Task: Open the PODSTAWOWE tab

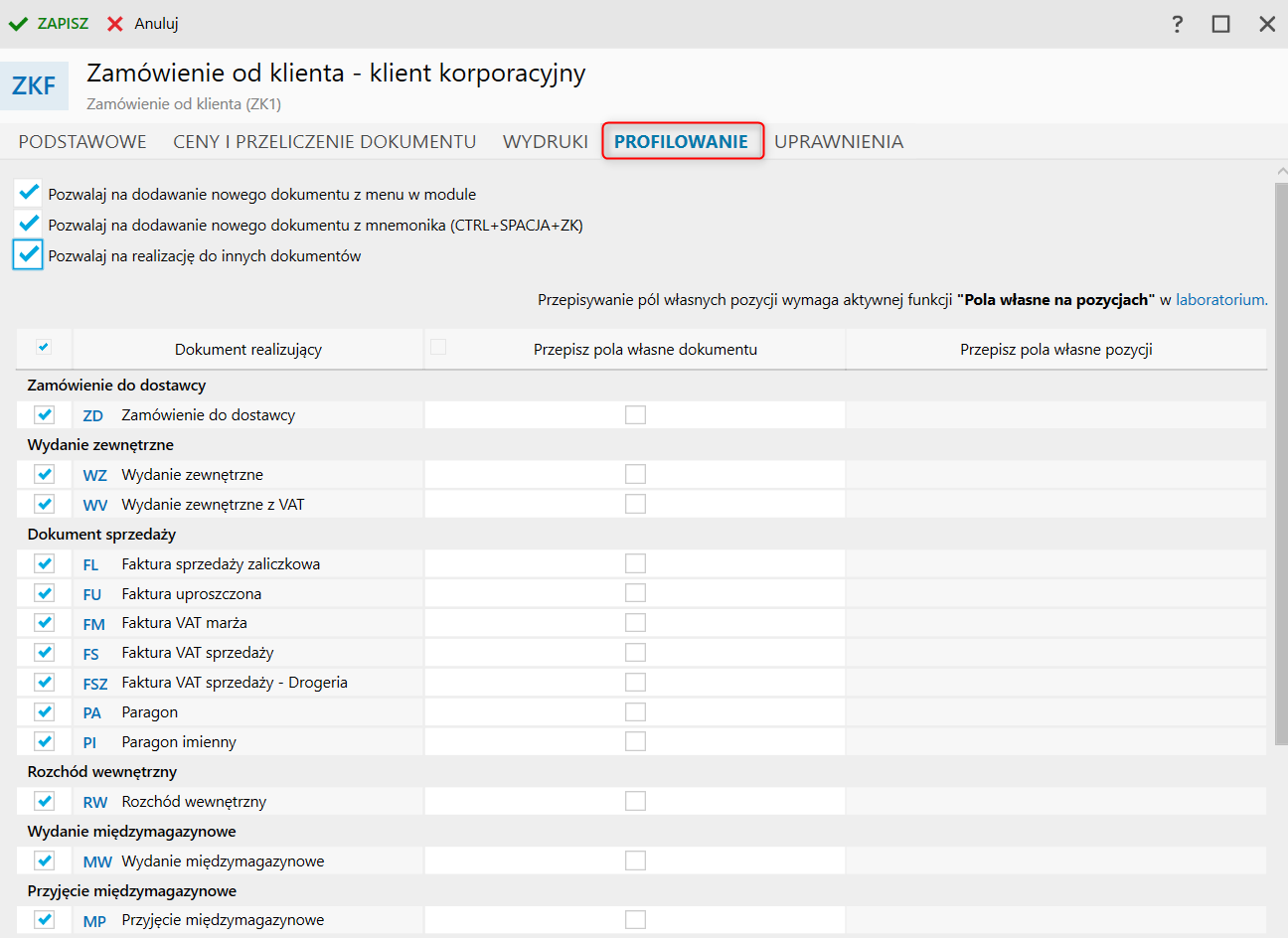Action: (82, 142)
